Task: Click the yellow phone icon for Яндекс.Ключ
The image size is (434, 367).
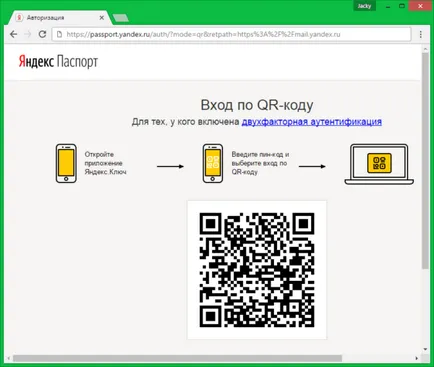Action: 66,163
